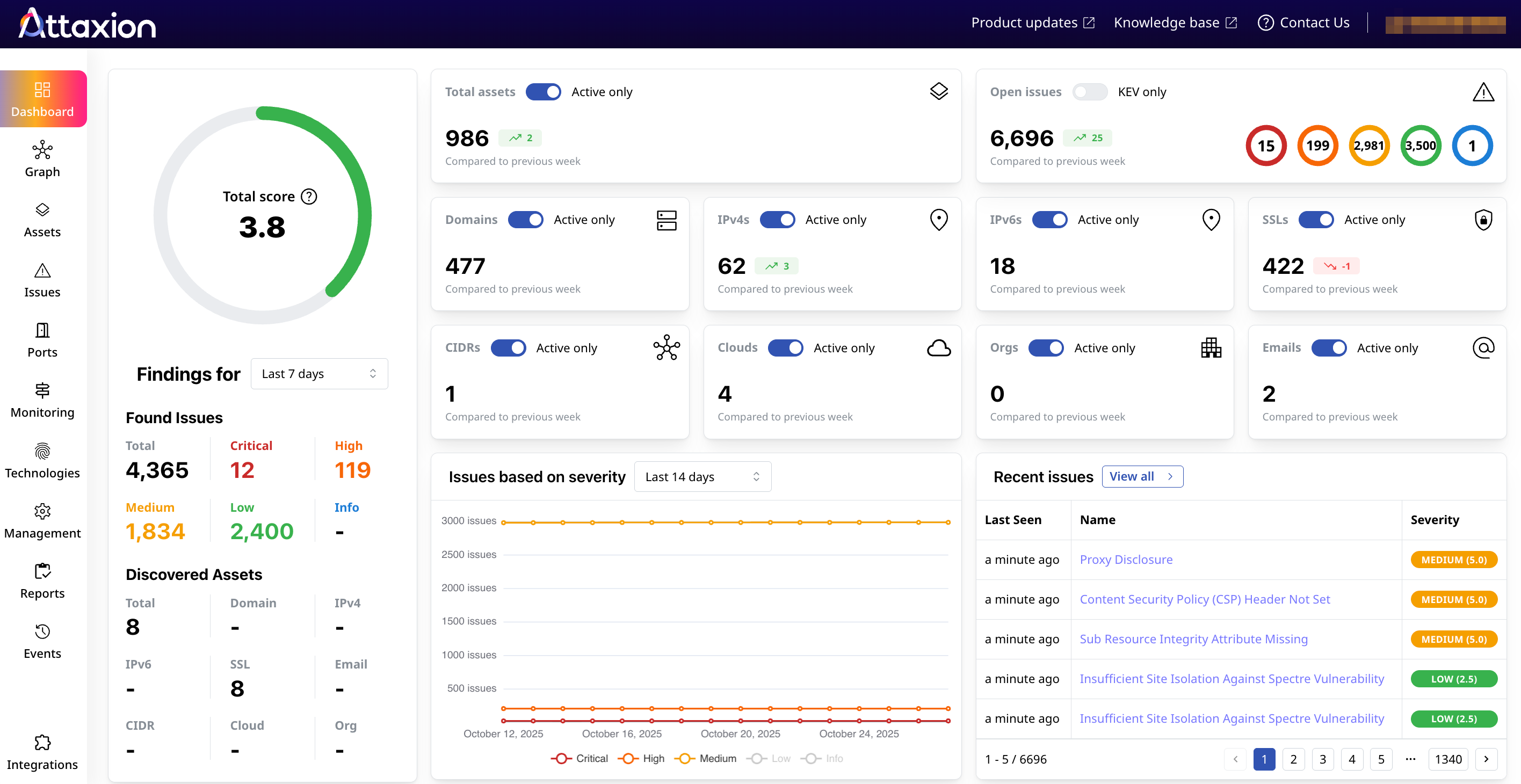Open the pagination ellipsis jump control
The image size is (1521, 784).
[x=1410, y=759]
